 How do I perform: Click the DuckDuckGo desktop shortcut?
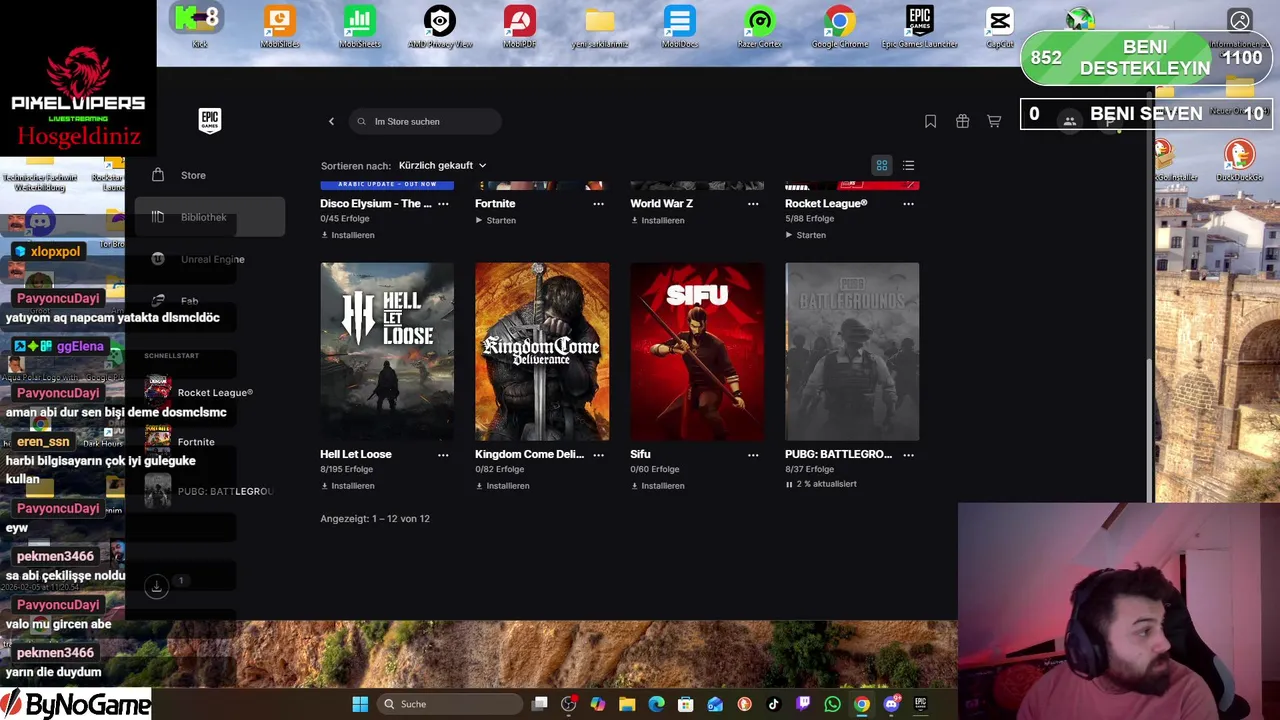pos(1239,160)
